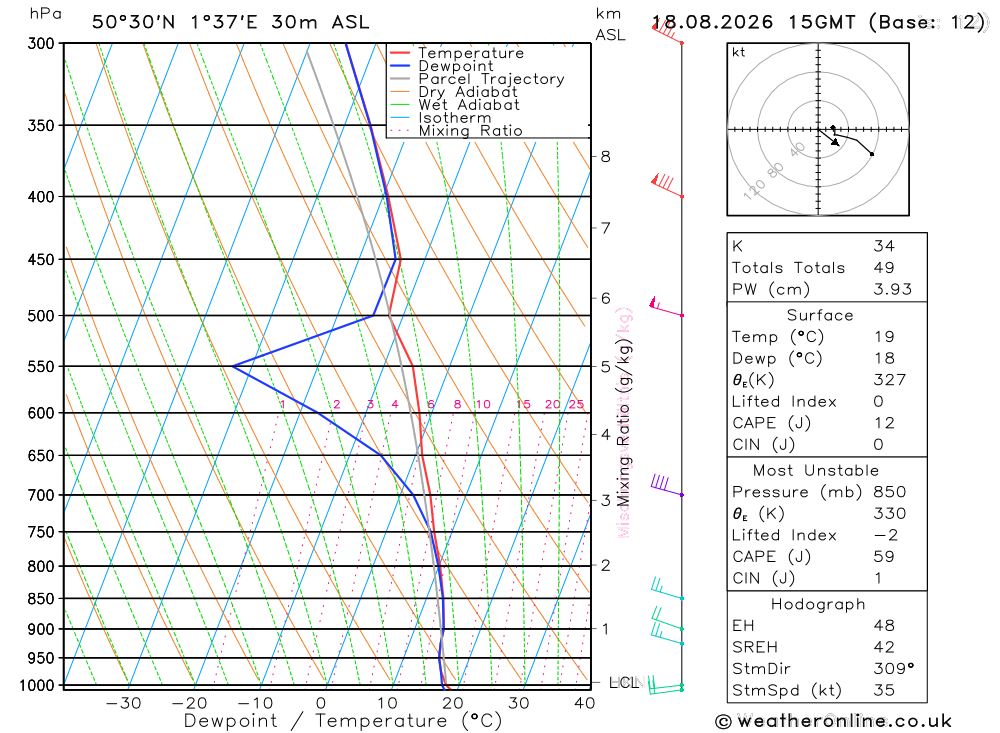1000x733 pixels.
Task: Click the Most Unstable θE value 330
Action: click(890, 514)
